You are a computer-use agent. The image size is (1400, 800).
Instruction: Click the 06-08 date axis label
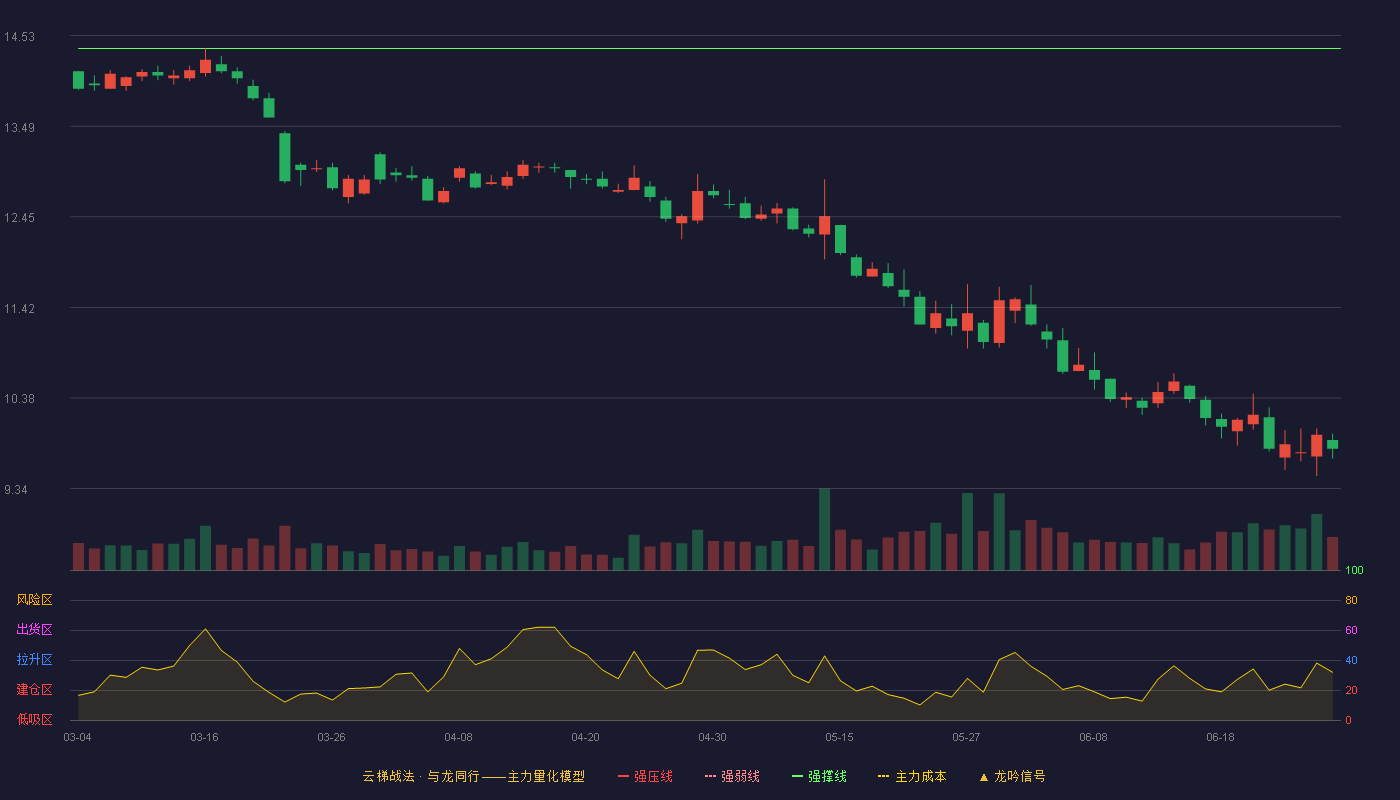pos(1093,737)
